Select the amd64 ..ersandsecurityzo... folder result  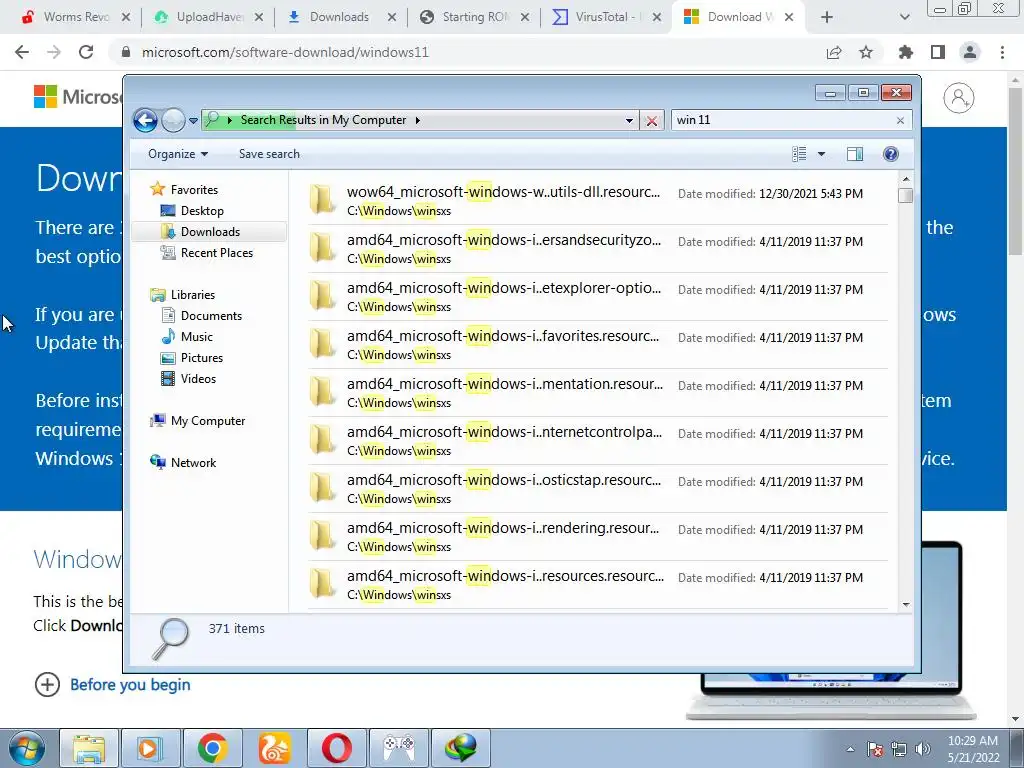[598, 249]
